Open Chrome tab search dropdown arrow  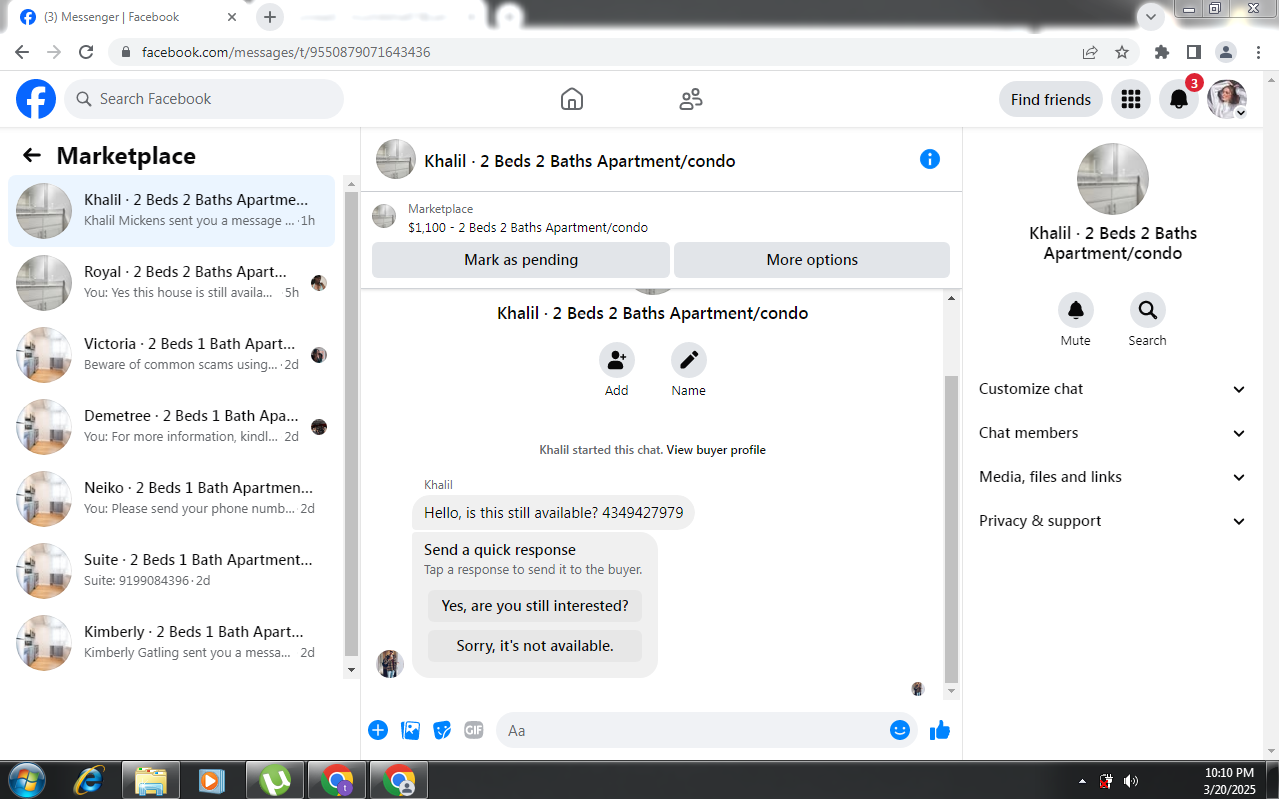[1151, 16]
